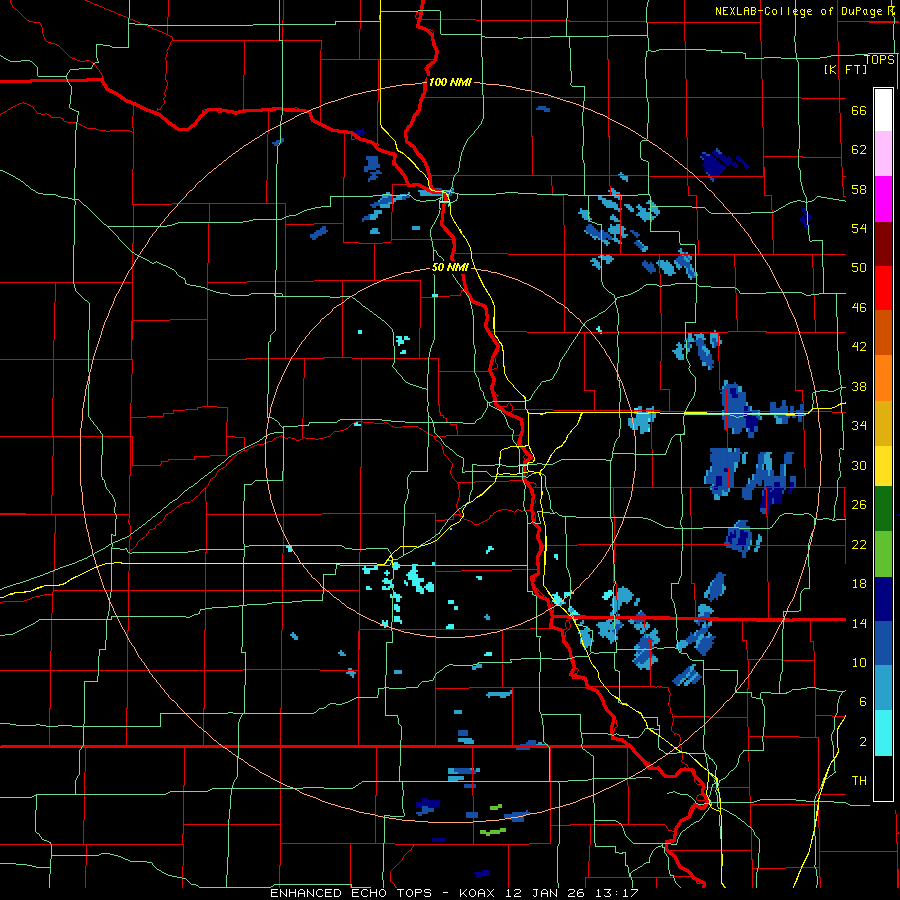Click the legend value '18'
Viewport: 900px width, 900px height.
[859, 584]
